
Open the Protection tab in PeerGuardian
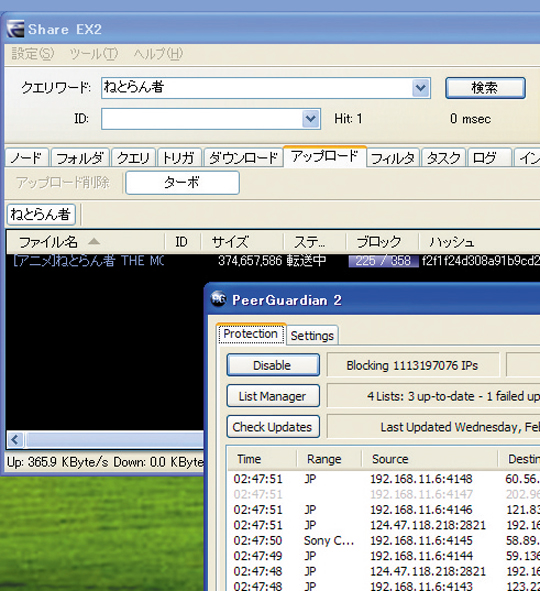pos(251,334)
